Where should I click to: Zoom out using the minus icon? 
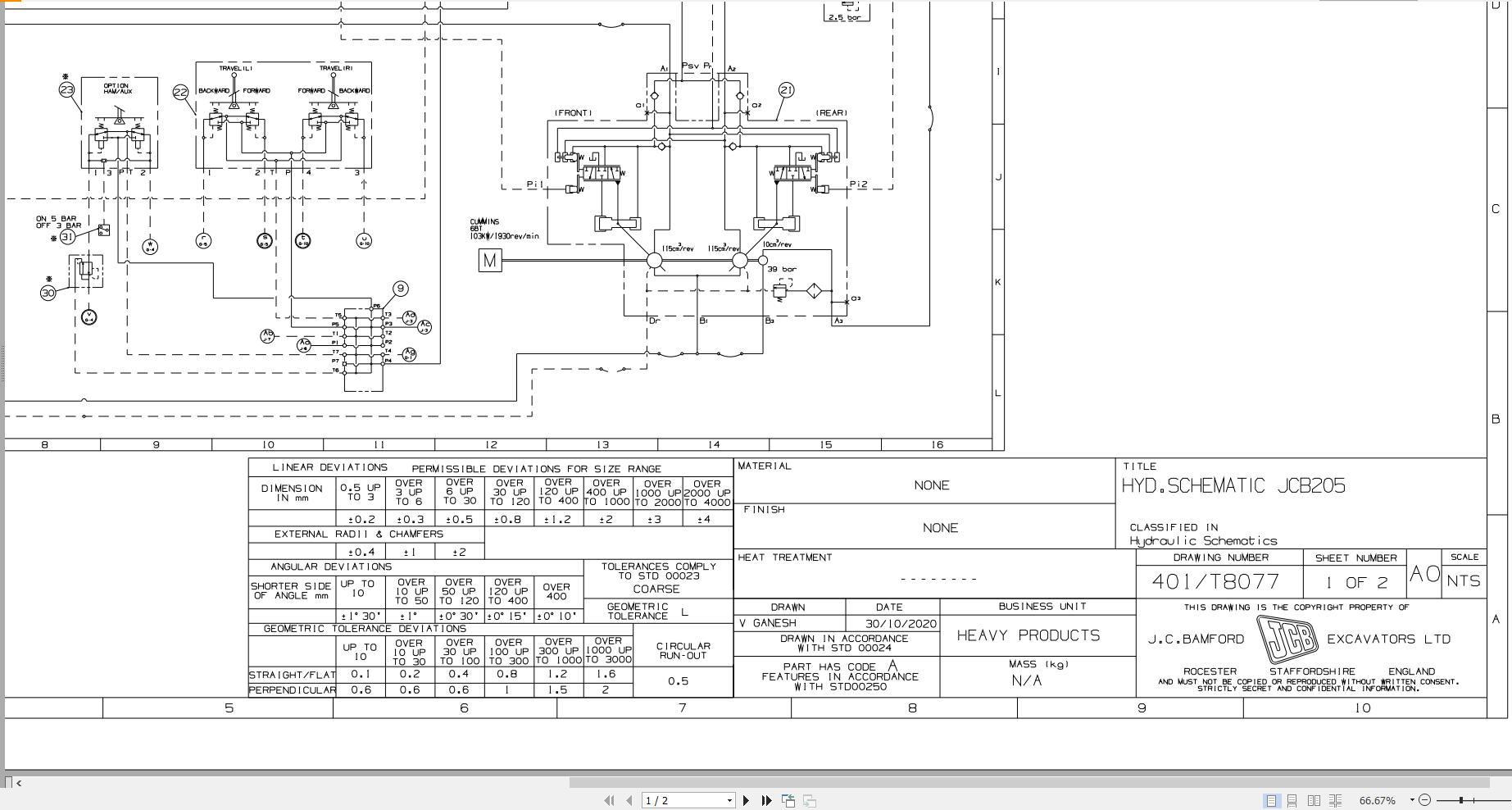click(x=1425, y=799)
